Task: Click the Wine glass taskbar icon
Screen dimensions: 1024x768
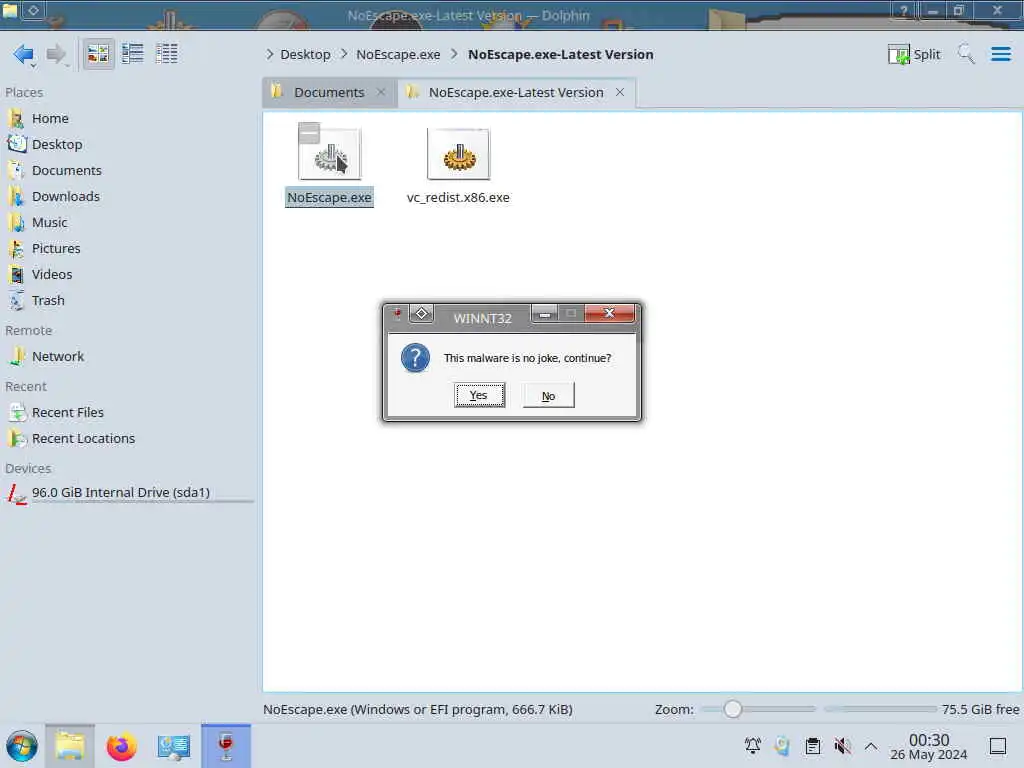Action: [x=226, y=746]
